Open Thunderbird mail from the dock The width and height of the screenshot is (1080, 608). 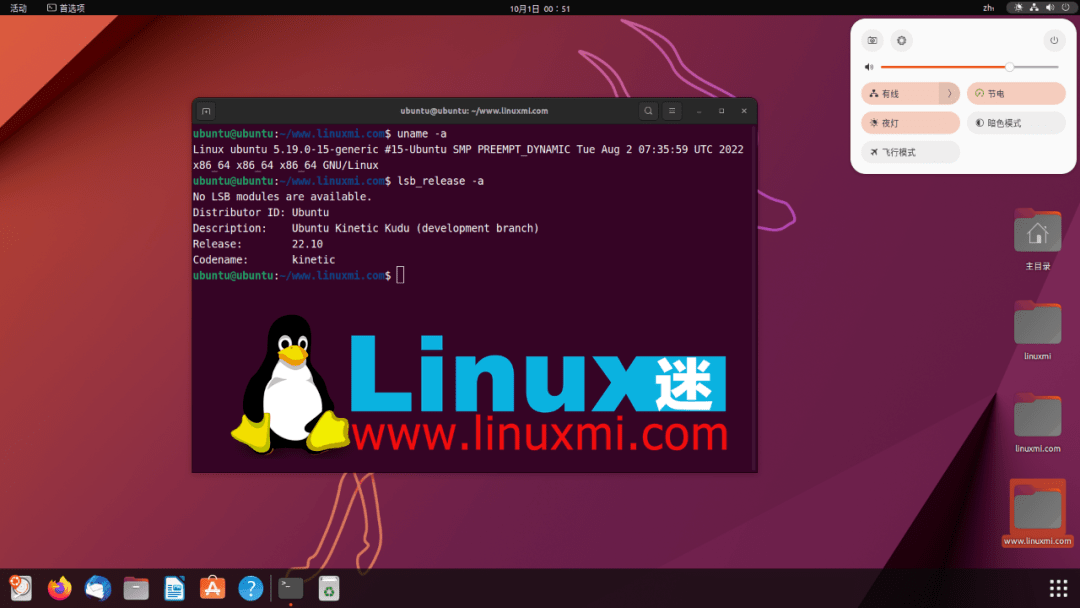[x=97, y=588]
